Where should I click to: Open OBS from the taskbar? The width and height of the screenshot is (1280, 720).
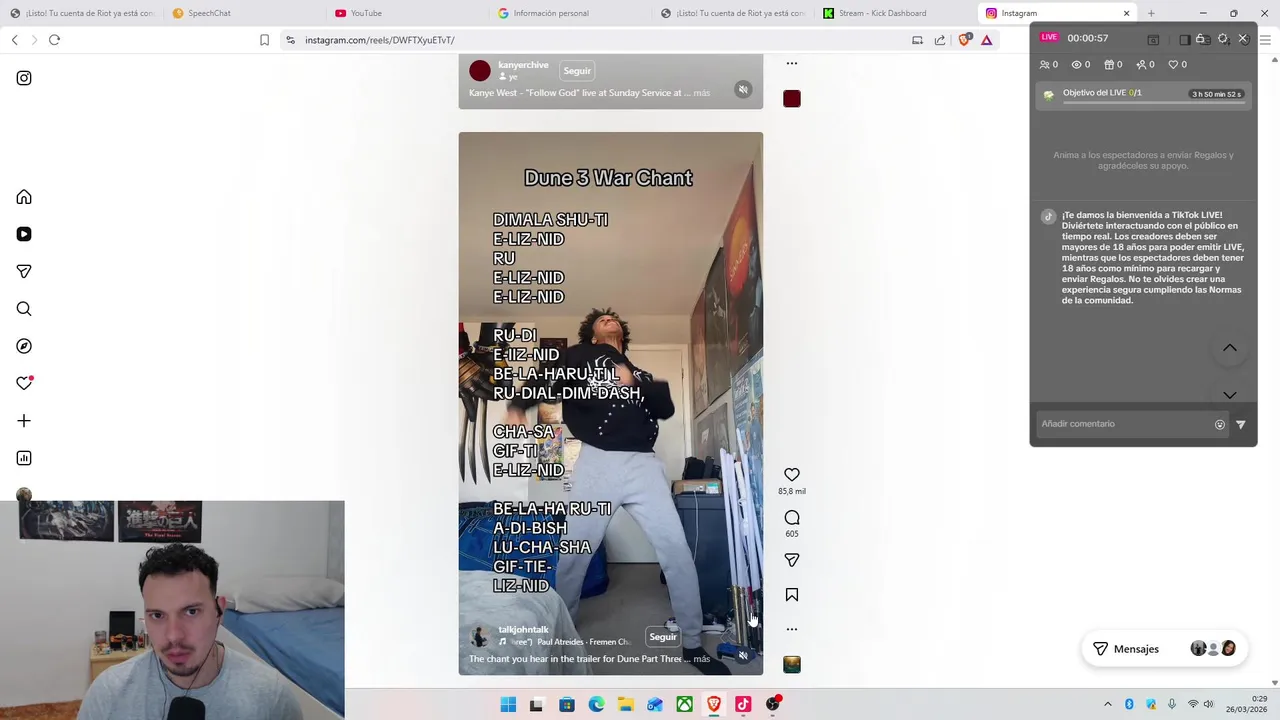coord(773,704)
